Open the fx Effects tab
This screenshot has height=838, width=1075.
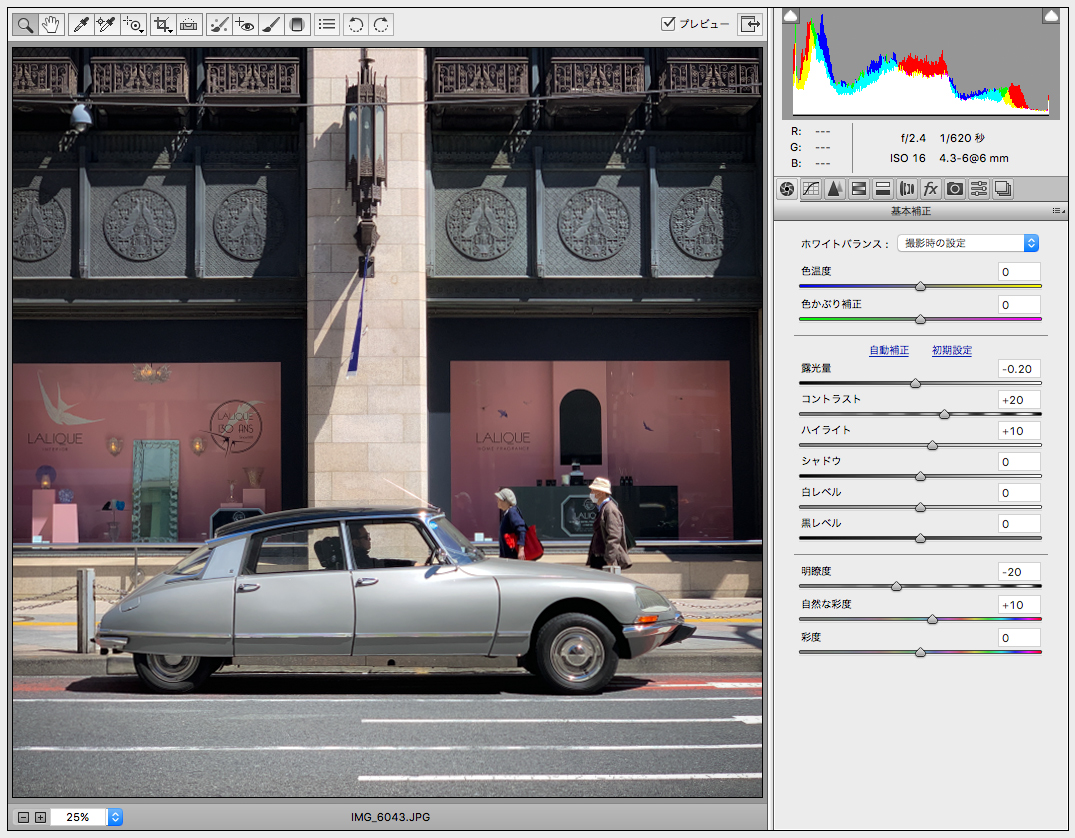(931, 188)
